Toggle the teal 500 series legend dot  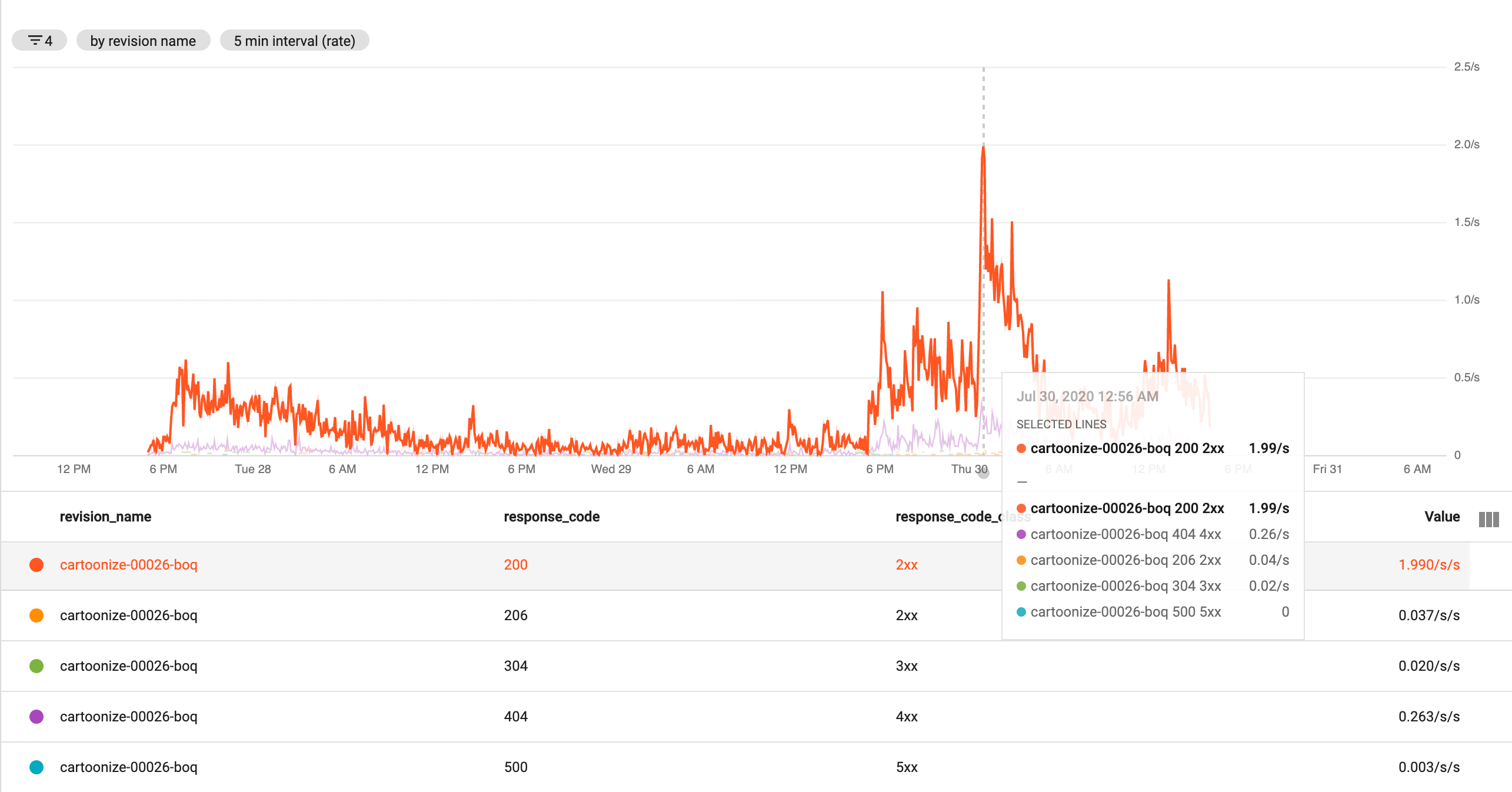pos(36,767)
